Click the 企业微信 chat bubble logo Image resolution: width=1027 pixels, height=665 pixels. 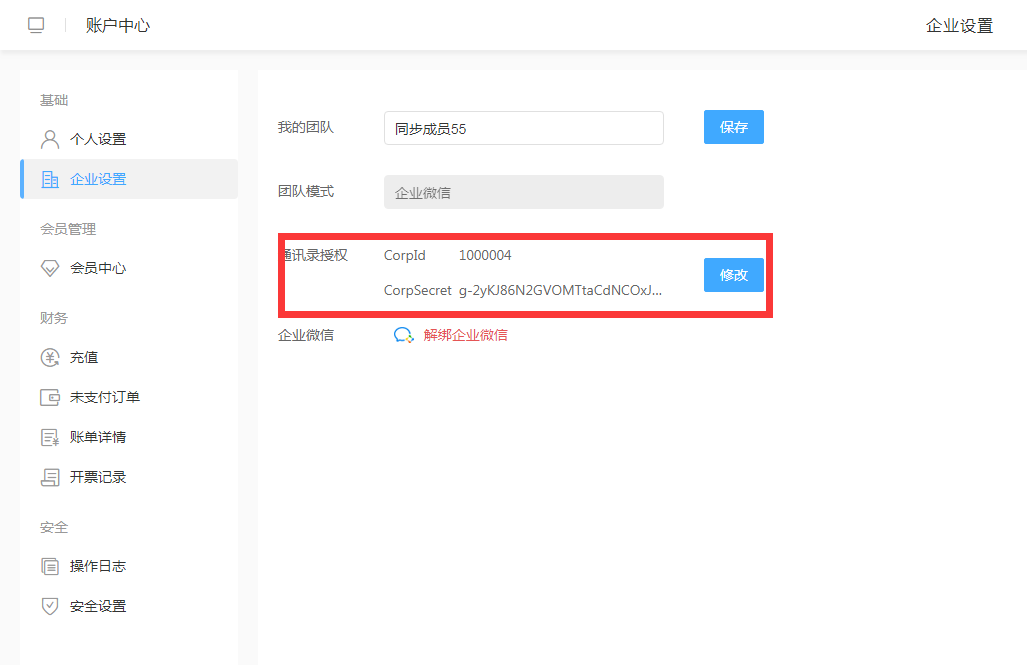pyautogui.click(x=403, y=335)
